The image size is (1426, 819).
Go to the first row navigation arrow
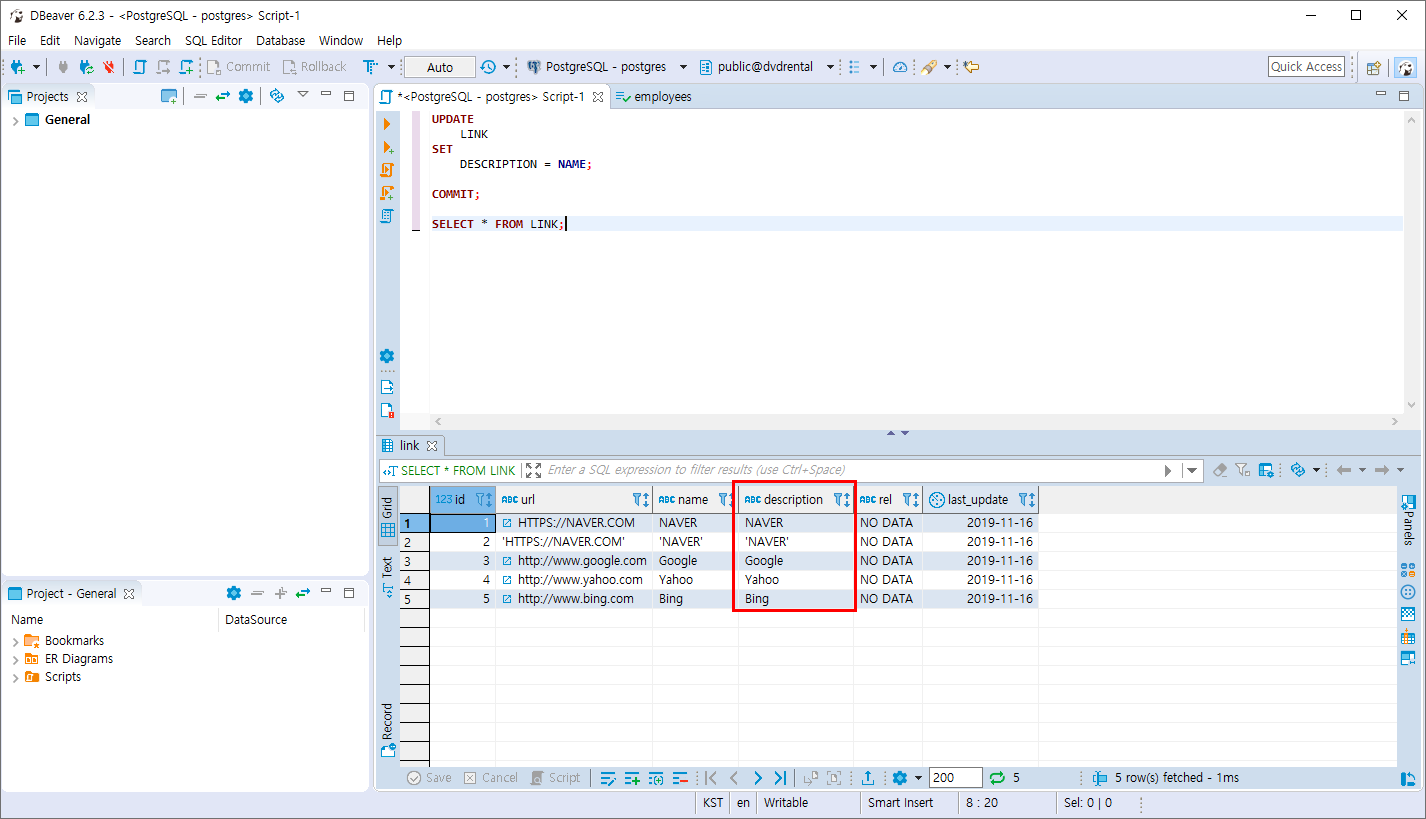click(711, 778)
